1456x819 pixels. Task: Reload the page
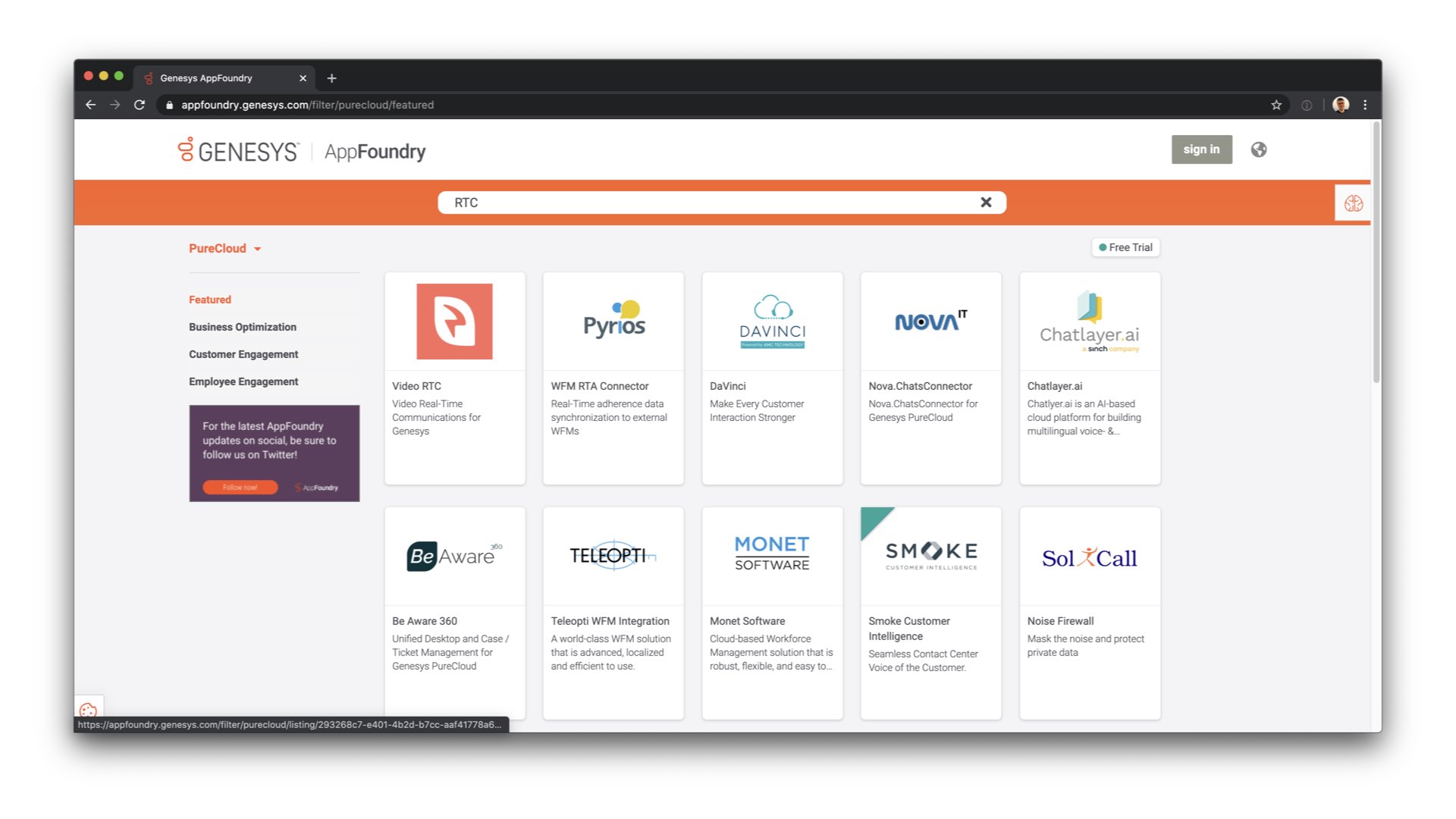tap(140, 105)
